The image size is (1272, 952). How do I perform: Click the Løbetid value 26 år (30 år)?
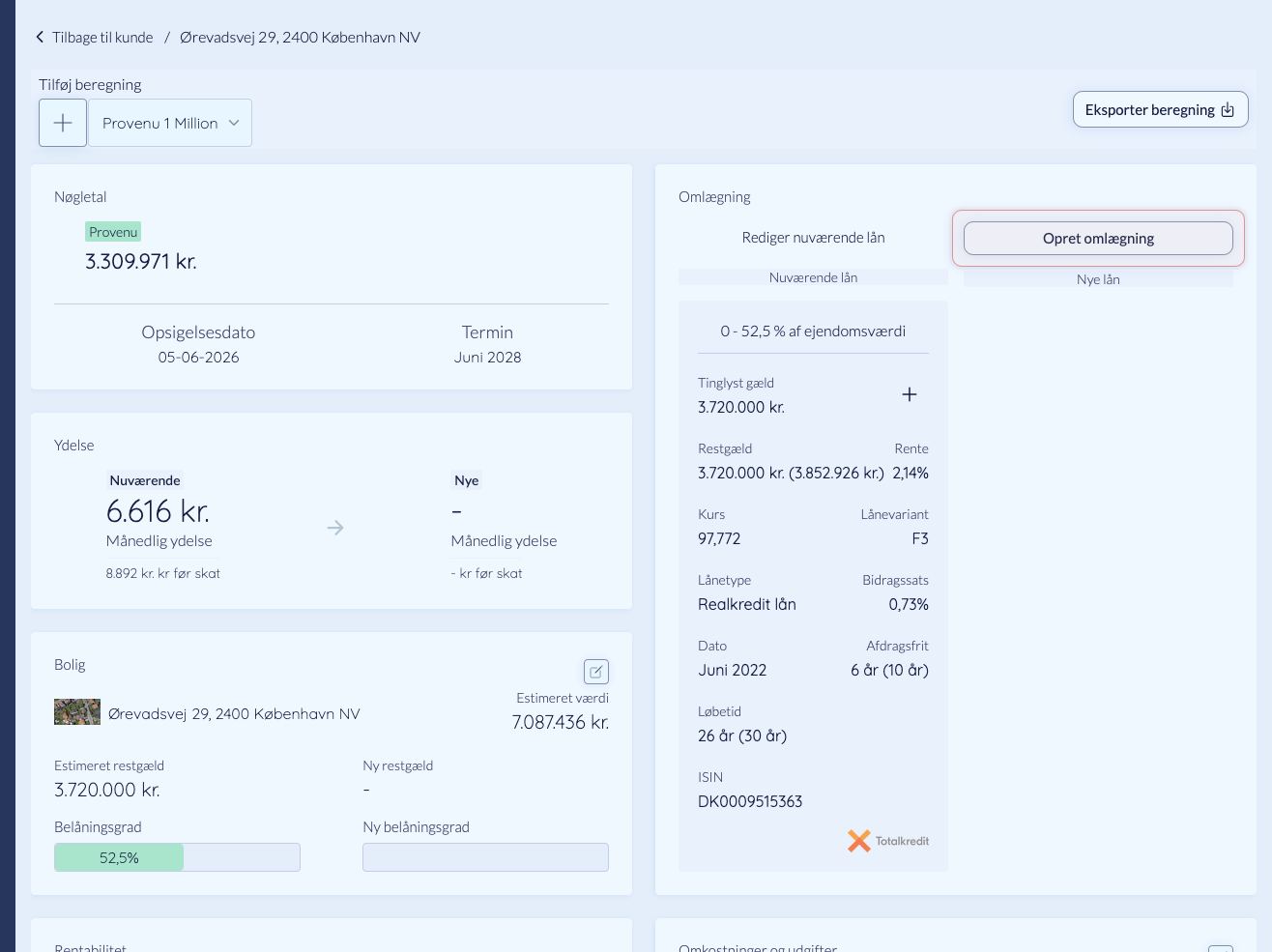(742, 736)
